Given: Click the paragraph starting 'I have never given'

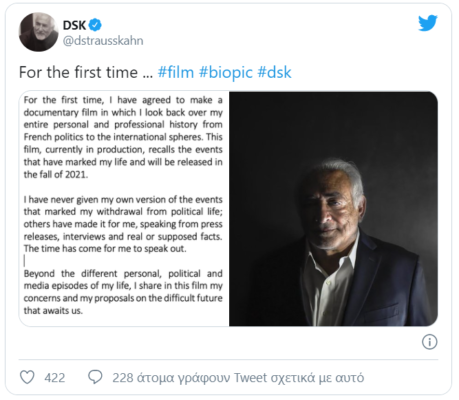Looking at the screenshot, I should tap(123, 224).
